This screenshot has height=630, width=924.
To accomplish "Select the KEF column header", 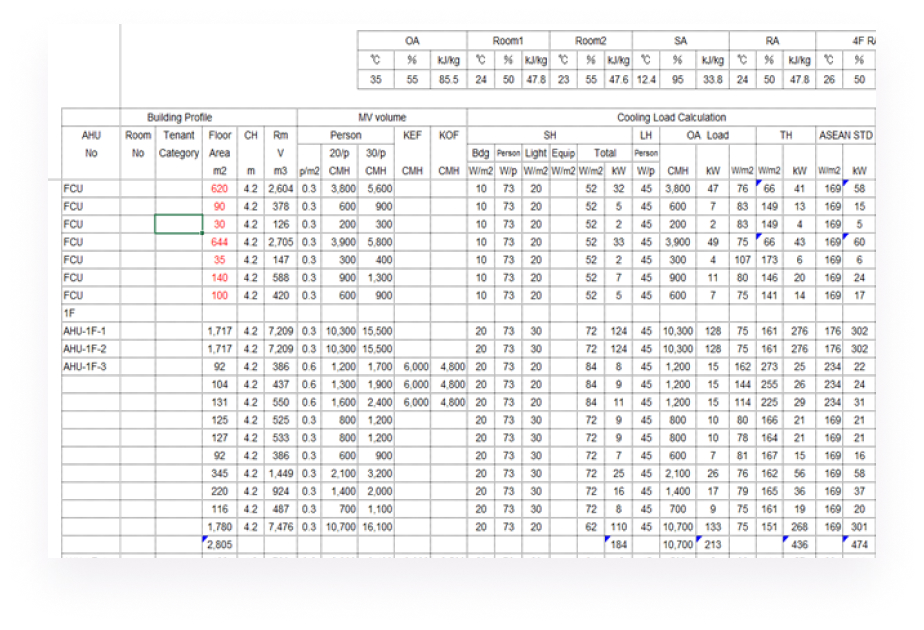I will pyautogui.click(x=412, y=137).
